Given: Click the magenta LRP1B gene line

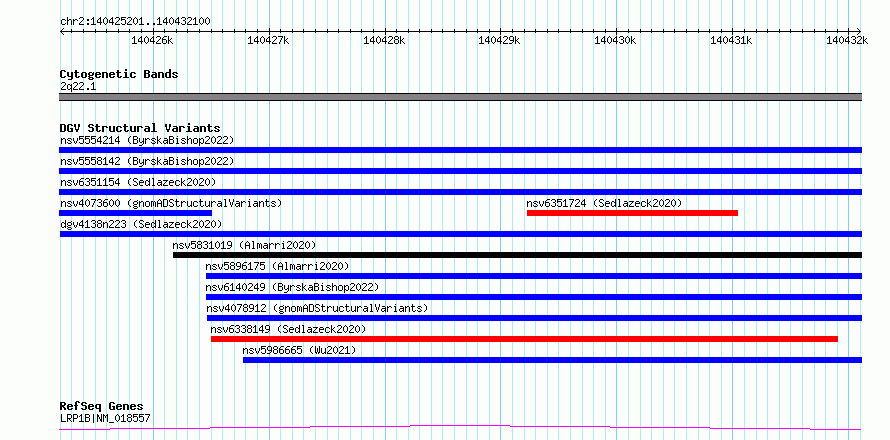Looking at the screenshot, I should [460, 428].
